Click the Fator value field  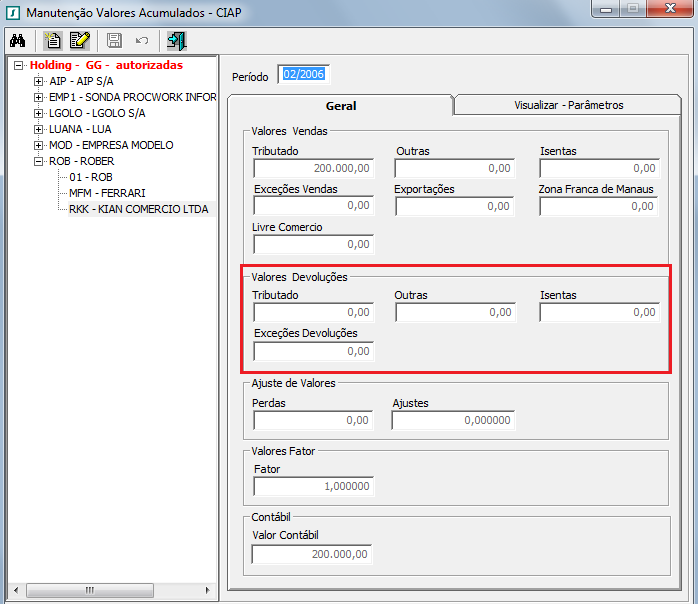click(x=312, y=486)
